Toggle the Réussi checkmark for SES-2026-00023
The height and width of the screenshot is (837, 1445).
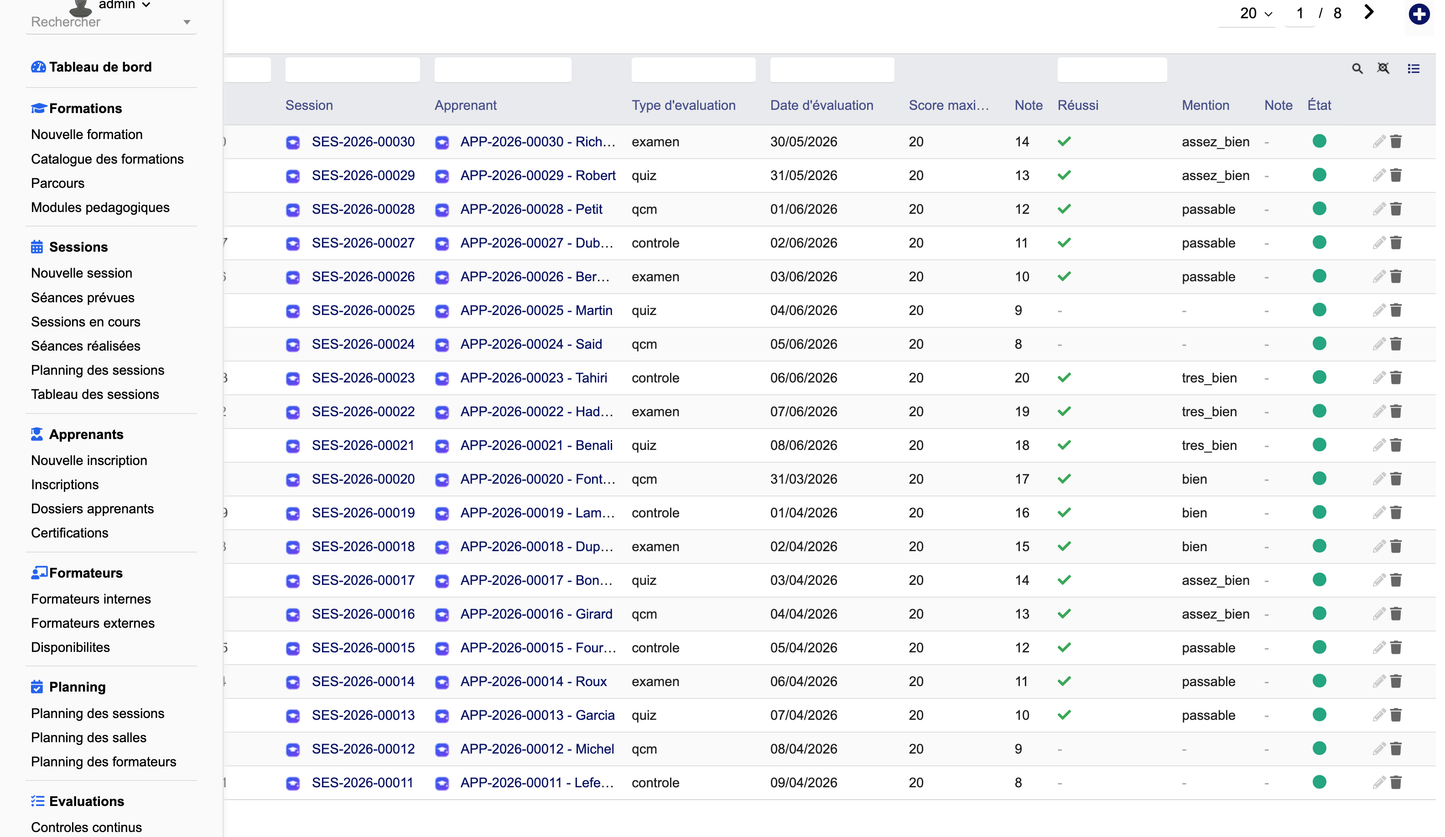(1064, 378)
